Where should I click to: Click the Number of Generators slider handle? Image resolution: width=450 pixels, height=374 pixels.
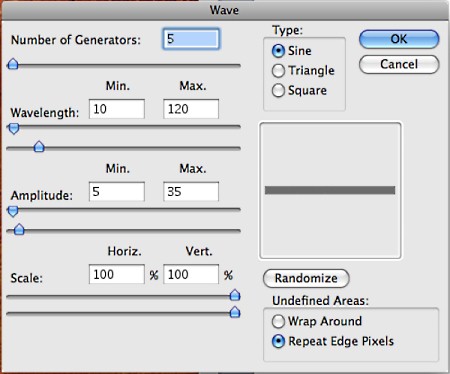pyautogui.click(x=13, y=64)
